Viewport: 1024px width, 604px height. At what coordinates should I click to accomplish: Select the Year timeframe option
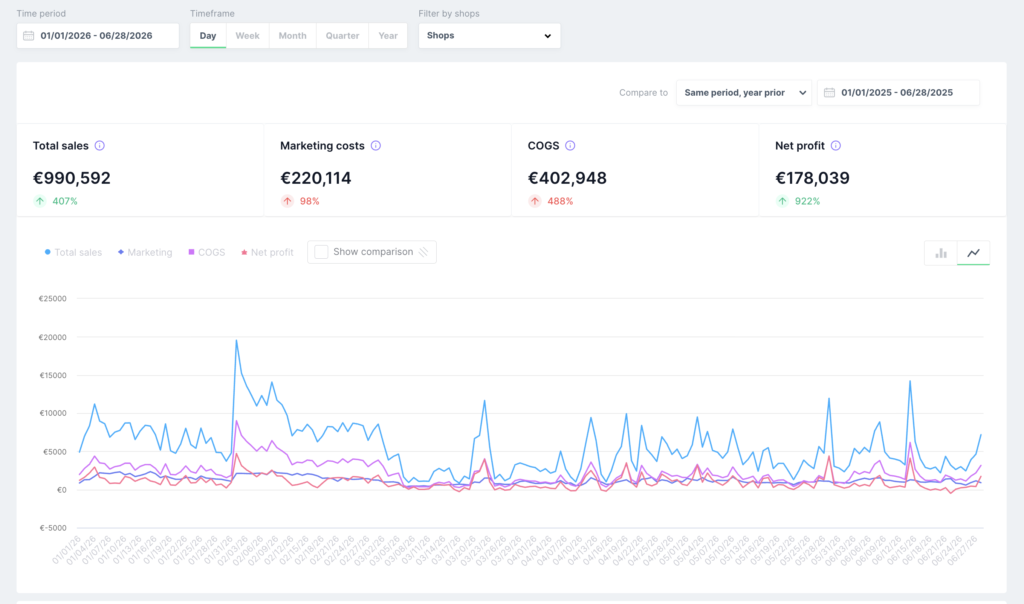[388, 36]
